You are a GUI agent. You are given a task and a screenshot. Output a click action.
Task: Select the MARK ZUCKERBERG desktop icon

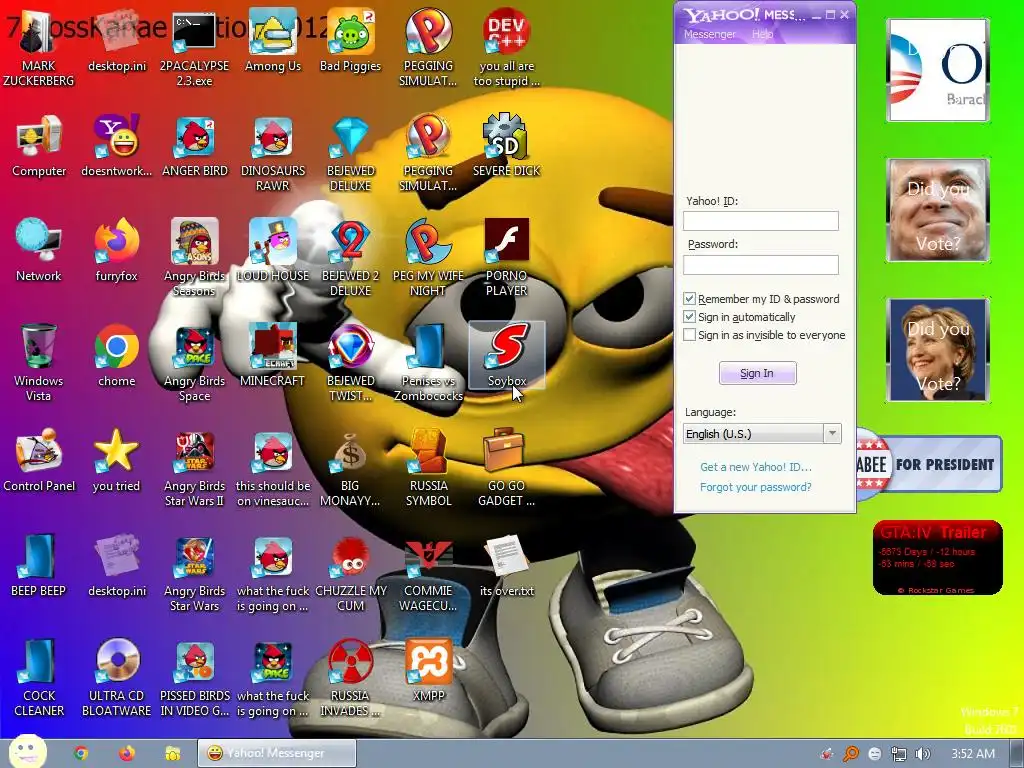point(39,47)
